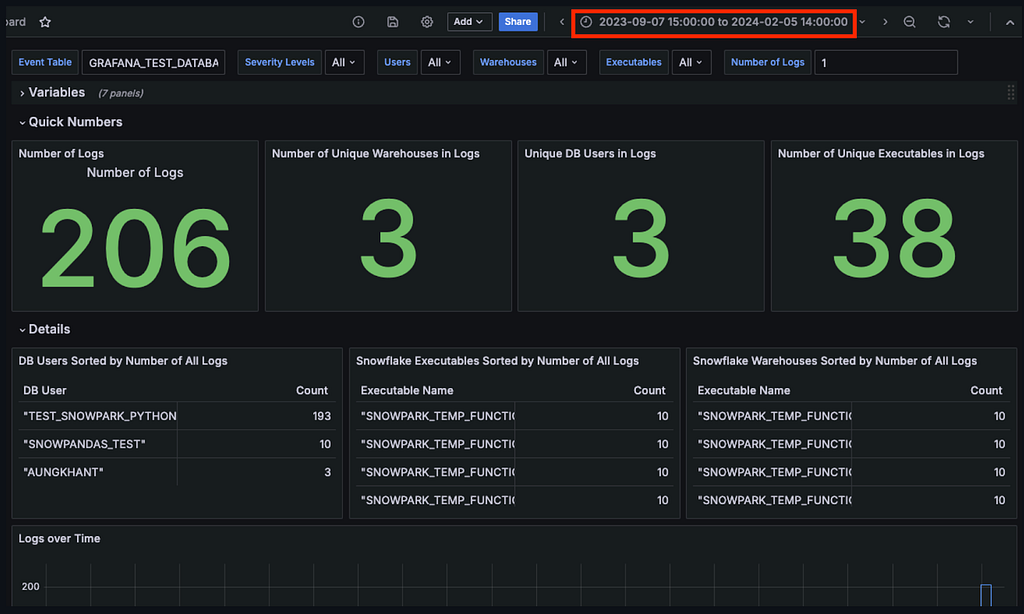
Task: Click the Number of Logs input field
Action: 886,63
